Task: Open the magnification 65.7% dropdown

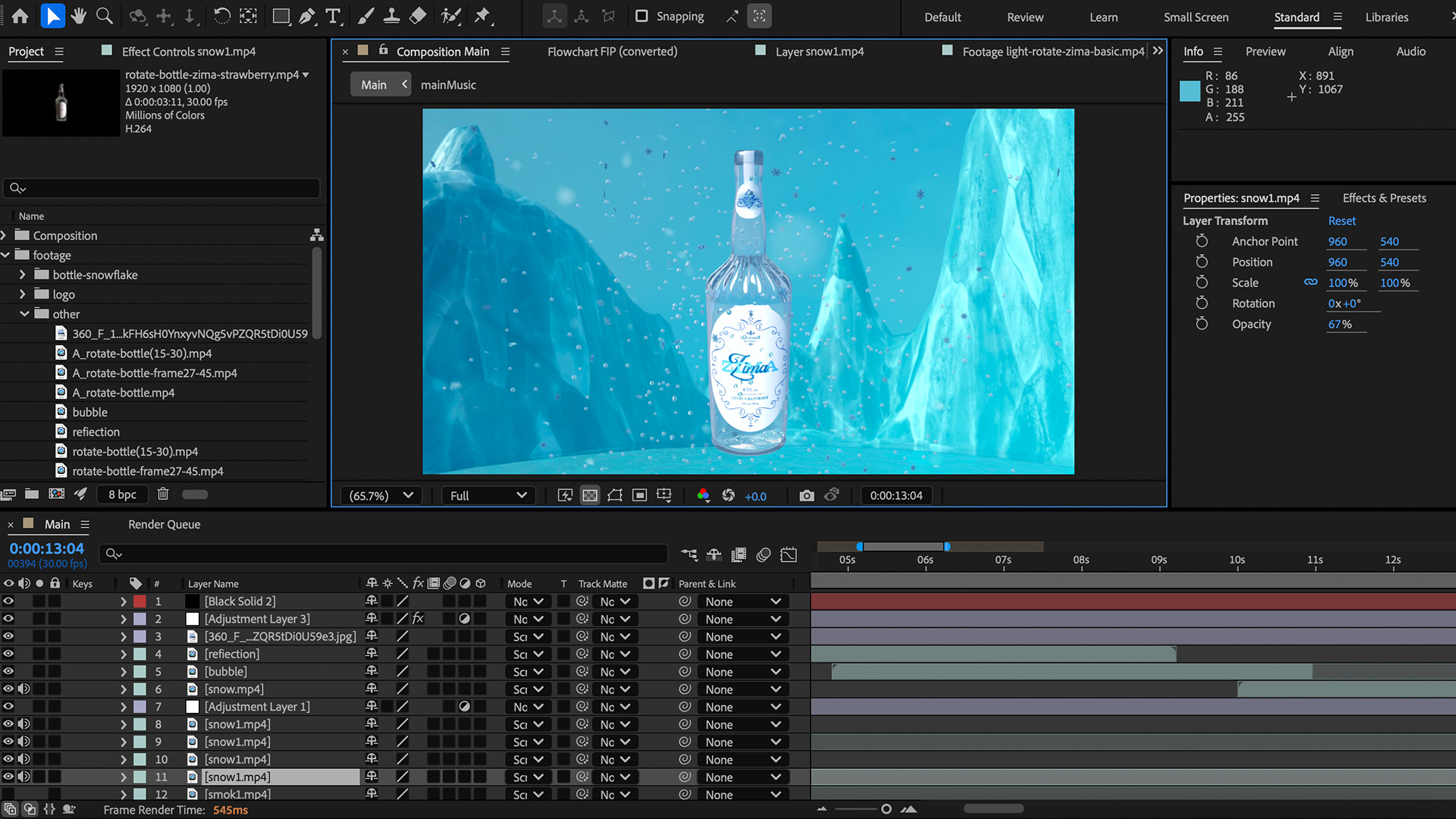Action: click(381, 495)
